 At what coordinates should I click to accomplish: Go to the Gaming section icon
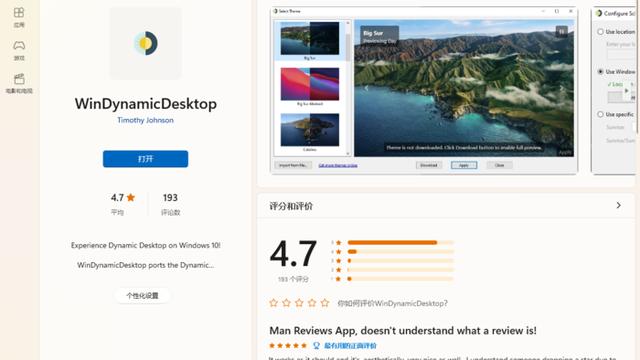coord(19,50)
